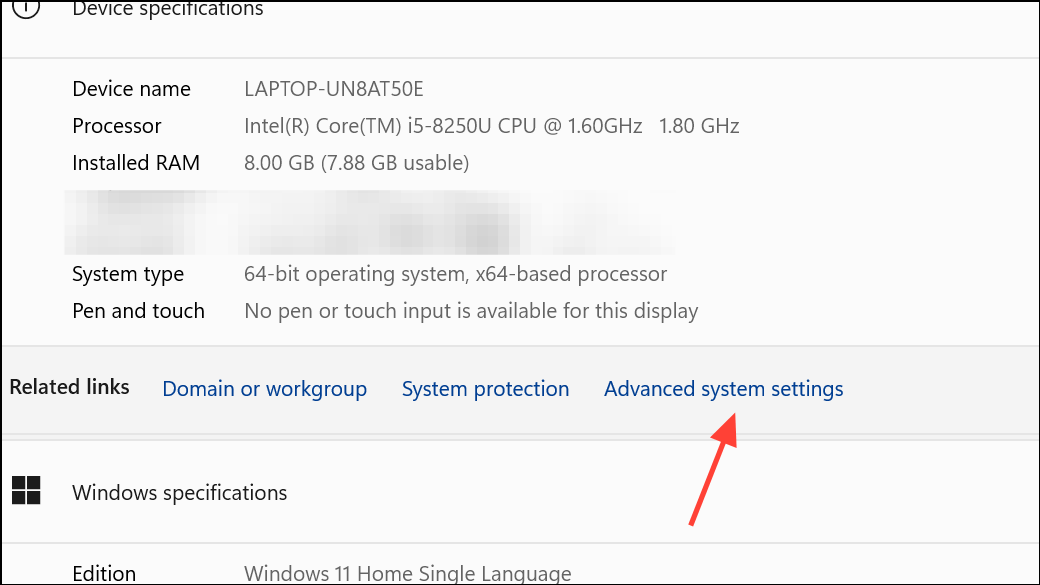
Task: Click the Related links label
Action: coord(70,387)
